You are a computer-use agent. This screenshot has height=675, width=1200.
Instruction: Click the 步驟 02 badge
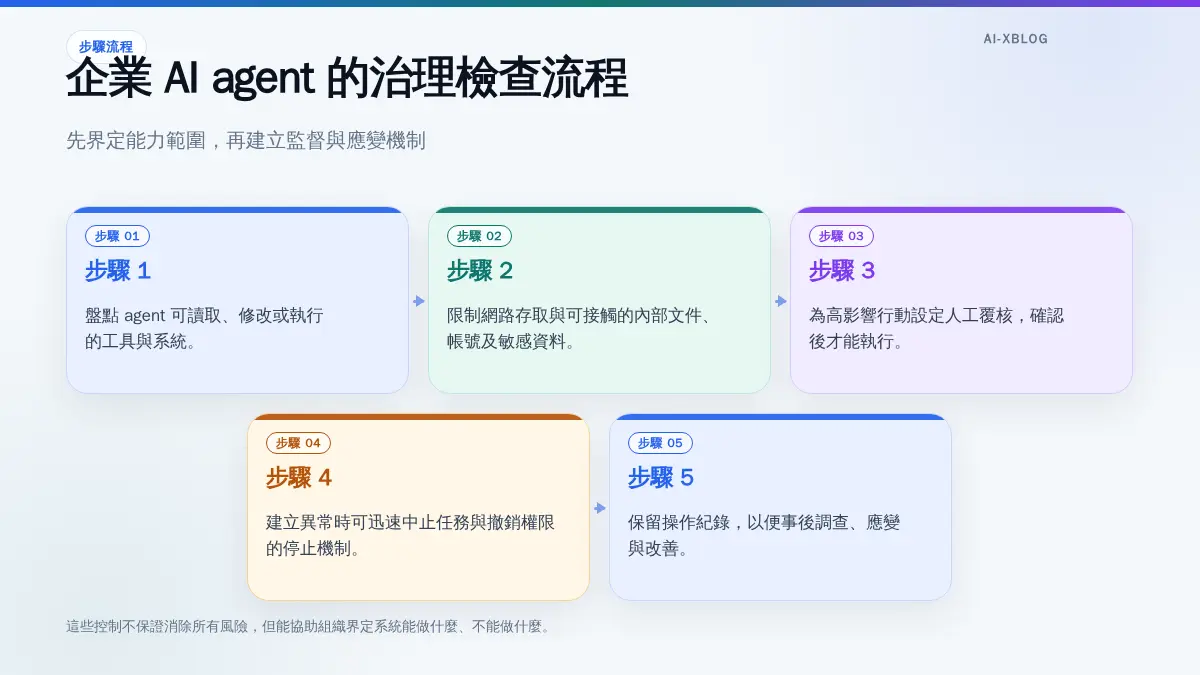(480, 236)
